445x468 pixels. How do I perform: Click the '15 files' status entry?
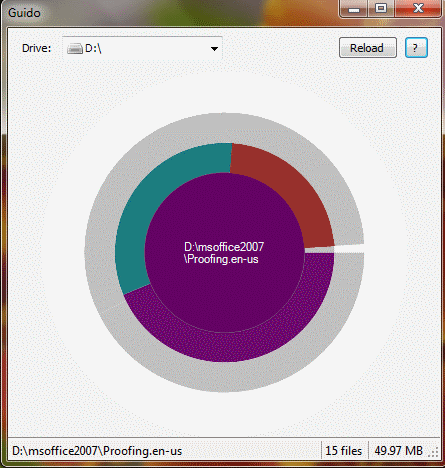coord(344,451)
